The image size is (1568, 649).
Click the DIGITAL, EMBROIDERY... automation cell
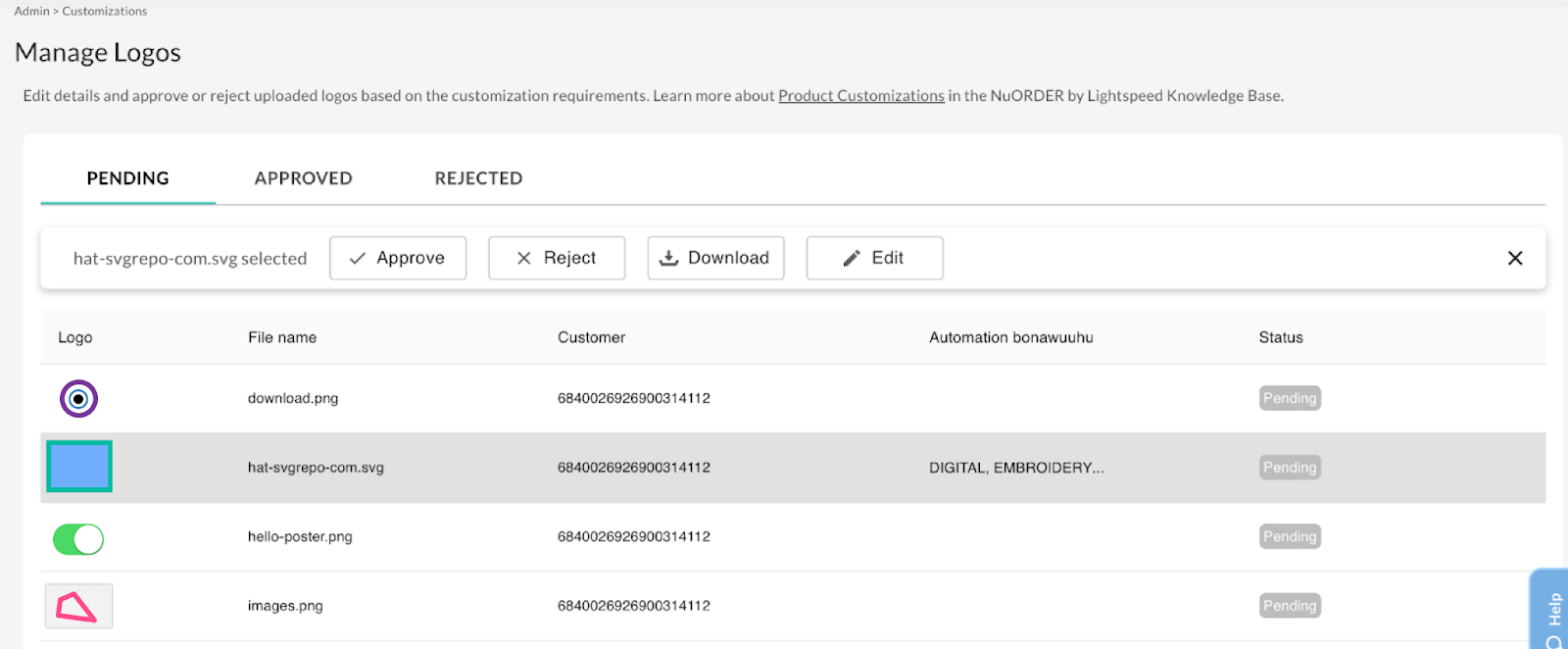[1016, 468]
